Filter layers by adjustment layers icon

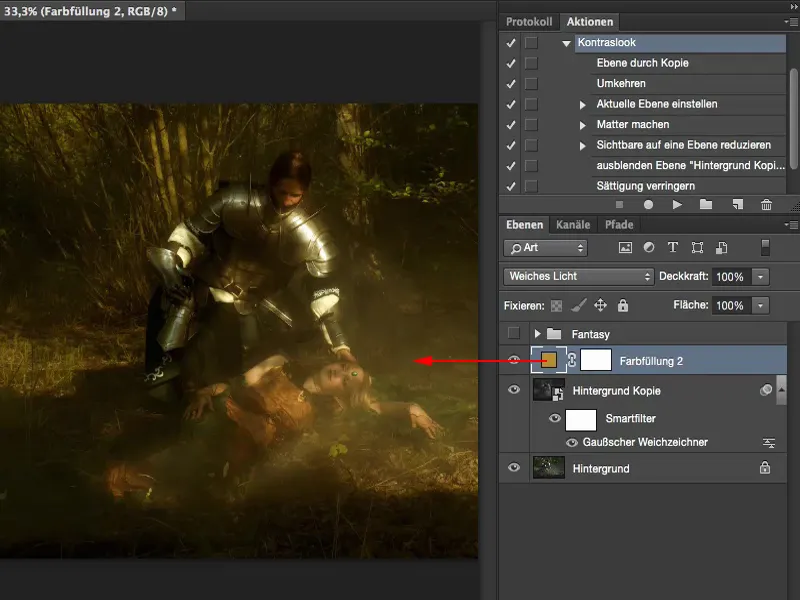(649, 247)
